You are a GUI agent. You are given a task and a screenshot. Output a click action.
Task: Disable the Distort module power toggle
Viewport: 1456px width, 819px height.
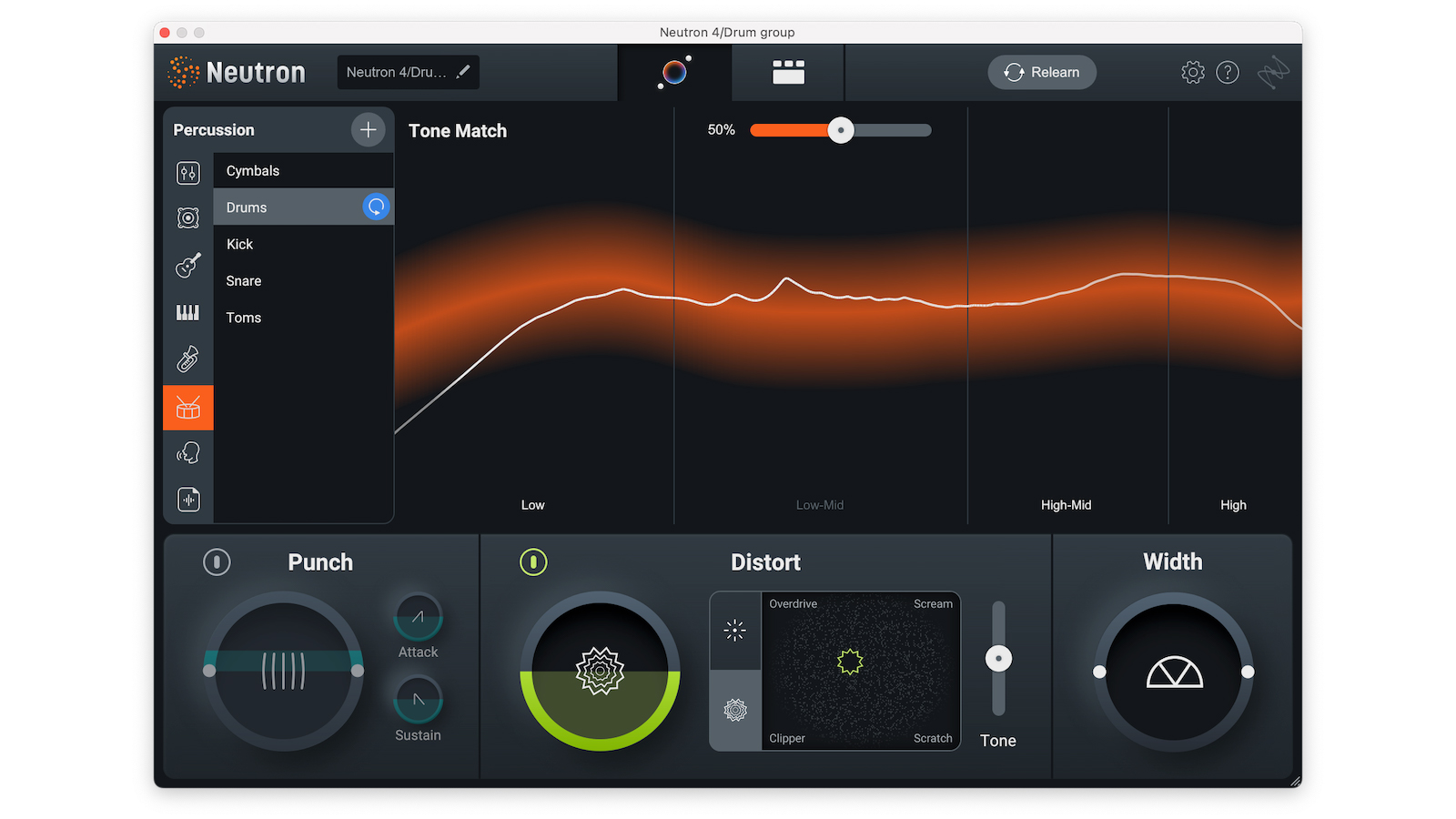(x=533, y=562)
